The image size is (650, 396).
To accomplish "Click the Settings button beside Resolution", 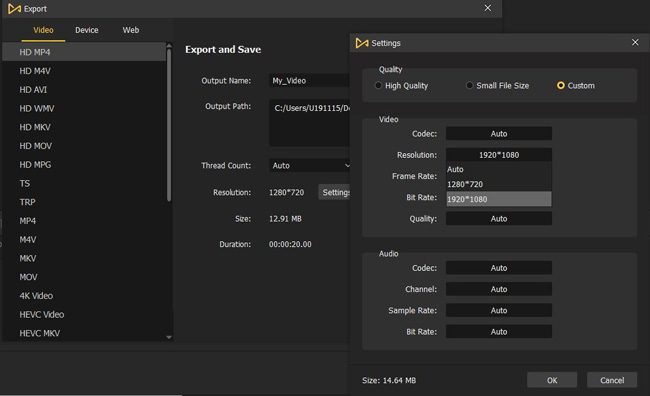I will [x=335, y=192].
